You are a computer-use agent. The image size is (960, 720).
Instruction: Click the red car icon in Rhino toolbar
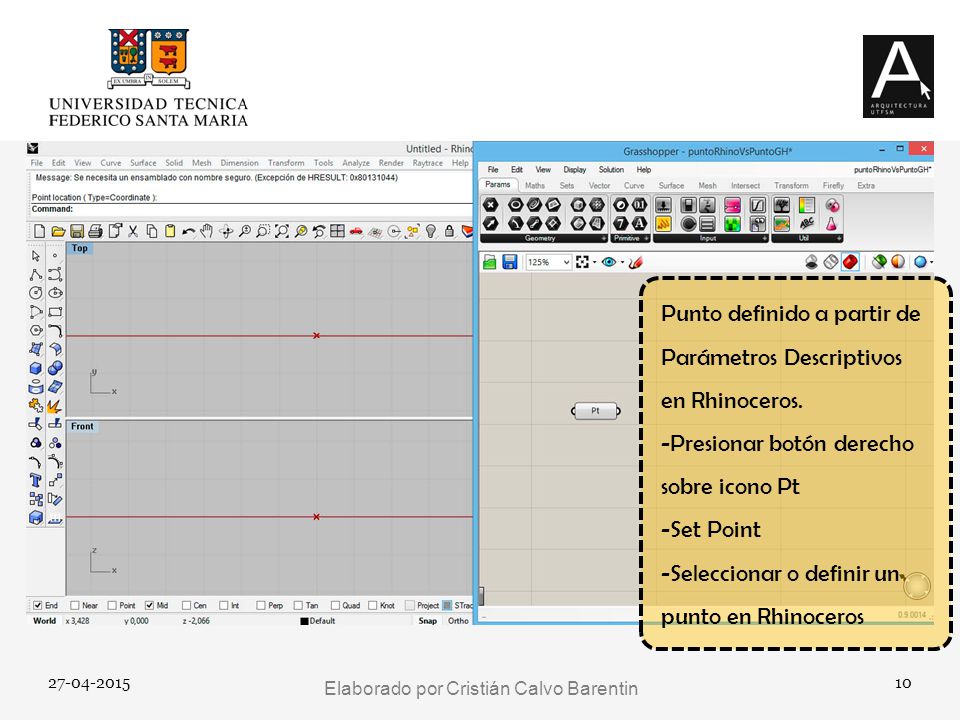tap(356, 231)
